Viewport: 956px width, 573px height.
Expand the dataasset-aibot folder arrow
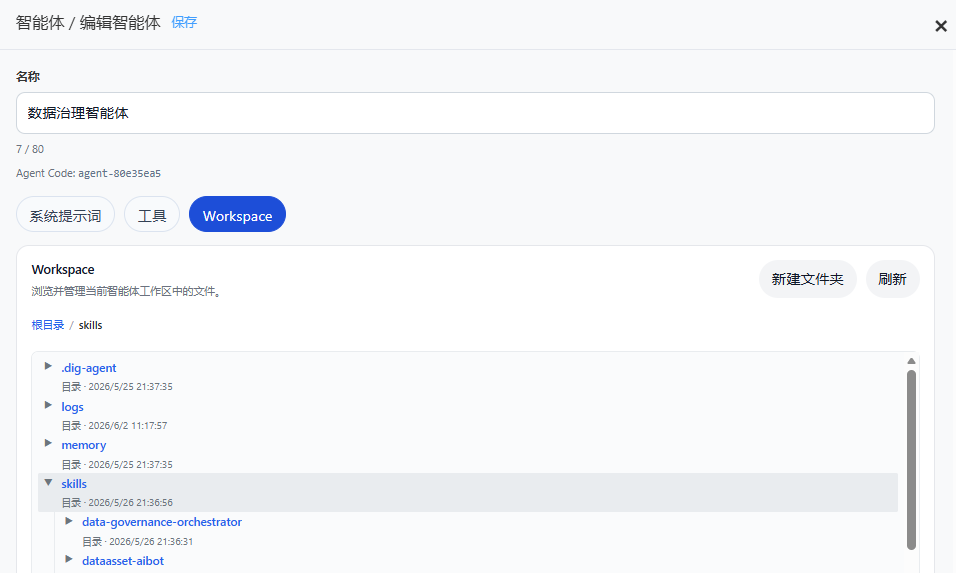(x=69, y=559)
